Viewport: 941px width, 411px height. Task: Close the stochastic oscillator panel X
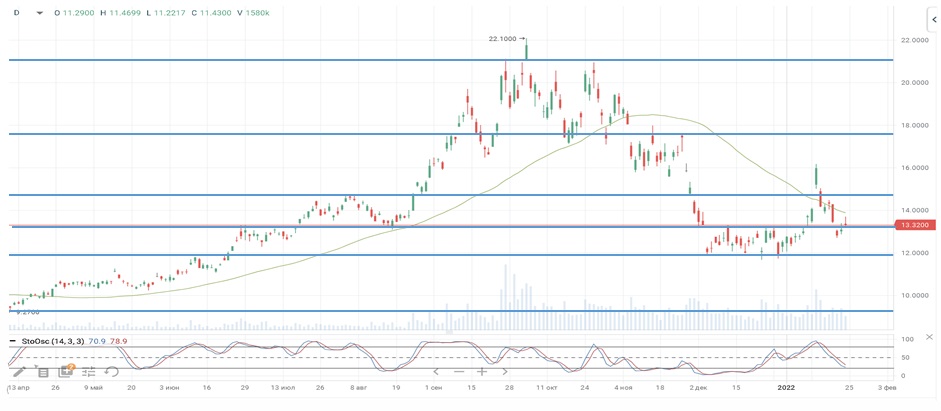pos(930,337)
